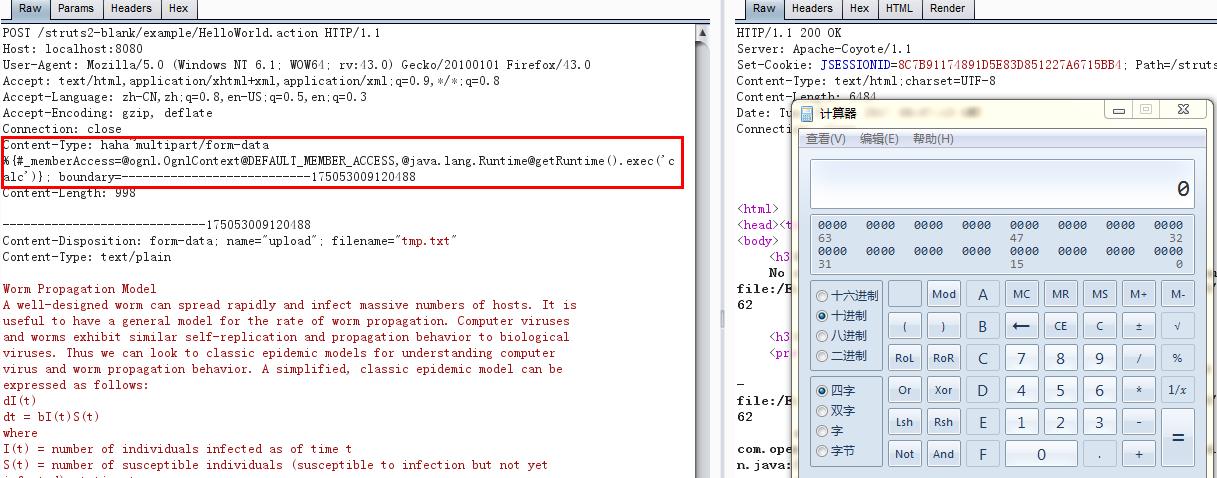Click the square root √ key
This screenshot has width=1217, height=478.
[1177, 326]
